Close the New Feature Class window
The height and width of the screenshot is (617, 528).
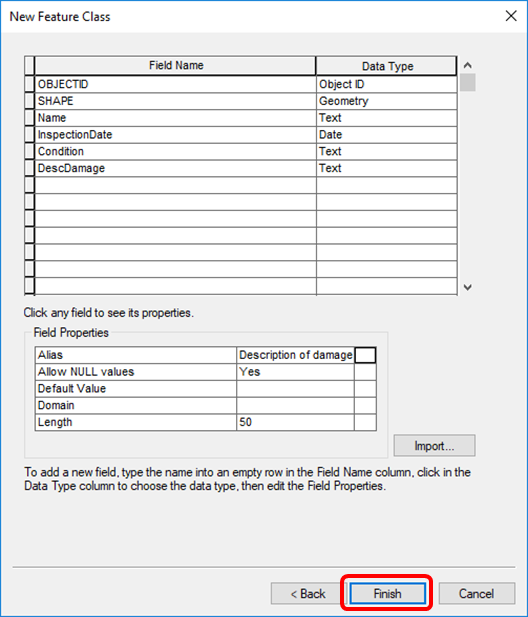511,16
